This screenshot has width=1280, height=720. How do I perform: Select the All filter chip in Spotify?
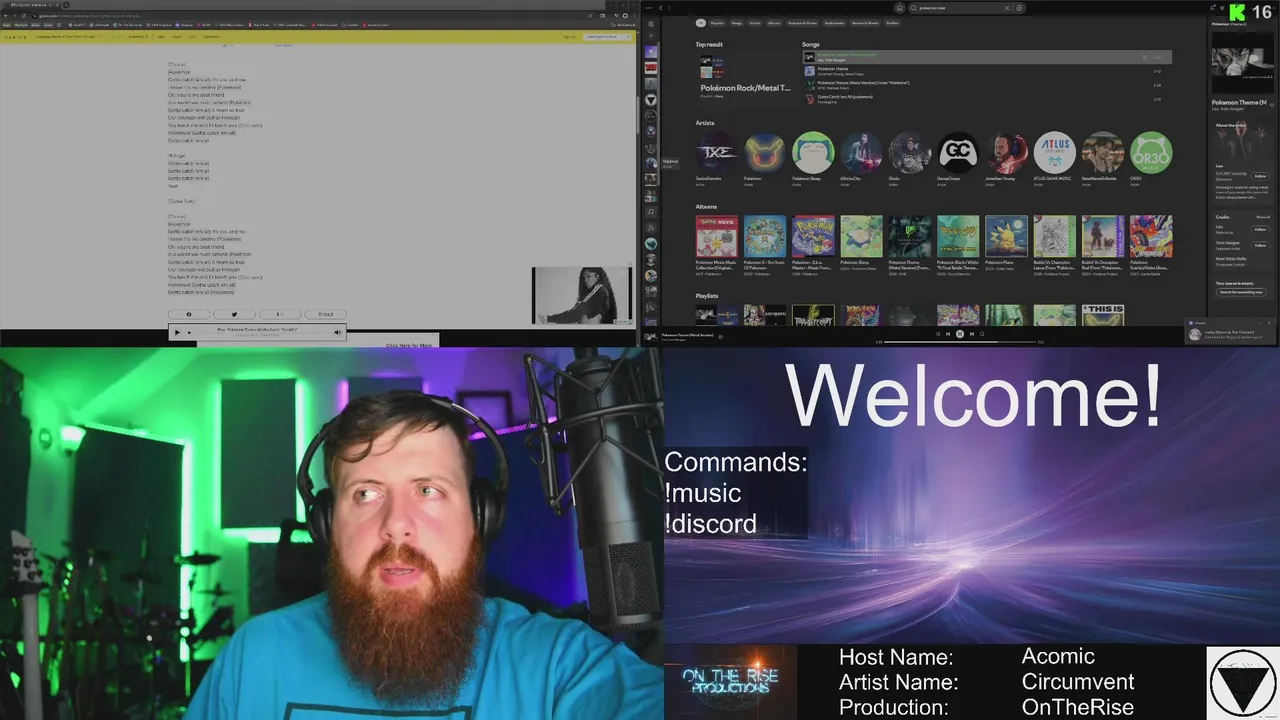tap(700, 23)
